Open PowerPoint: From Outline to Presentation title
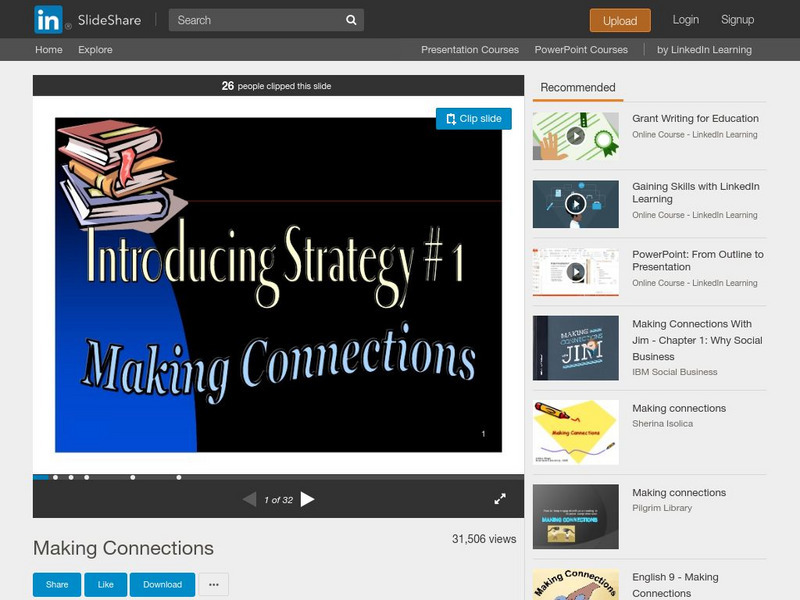 coord(697,261)
